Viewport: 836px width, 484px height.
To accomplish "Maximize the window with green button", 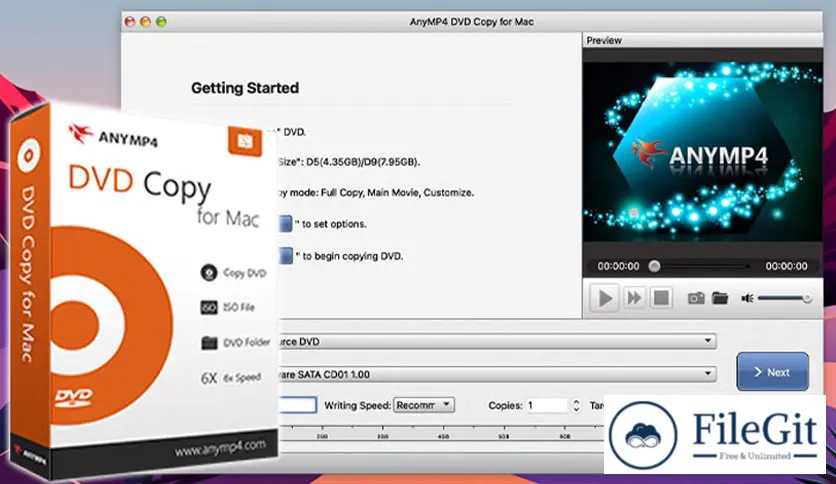I will pos(162,22).
